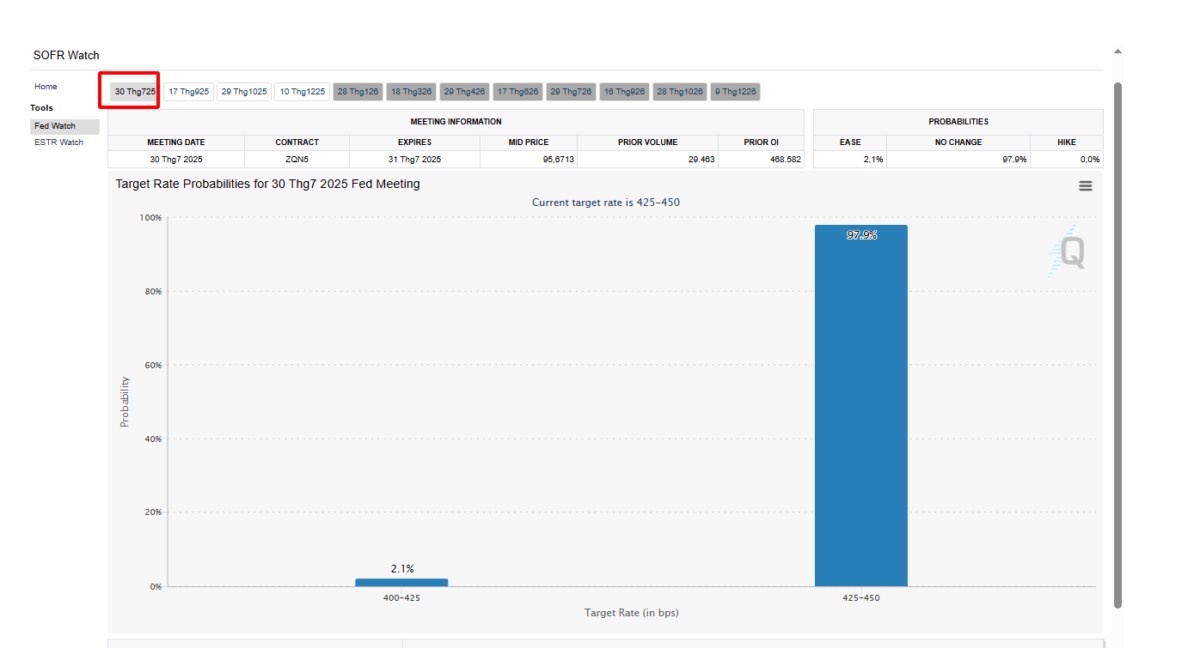Open ESTR Watch tool in sidebar
1200x648 pixels.
click(x=59, y=142)
